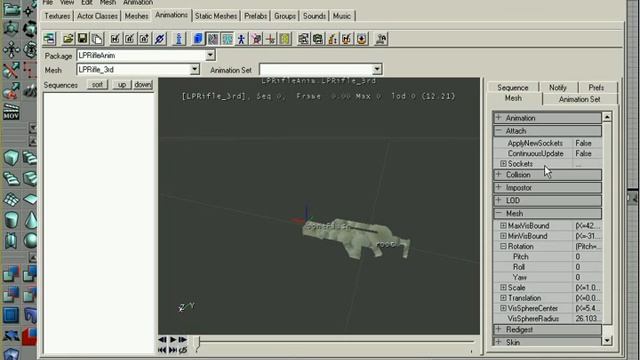Click the red crossed mesh icon
Viewport: 640px width, 360px height.
tap(256, 39)
